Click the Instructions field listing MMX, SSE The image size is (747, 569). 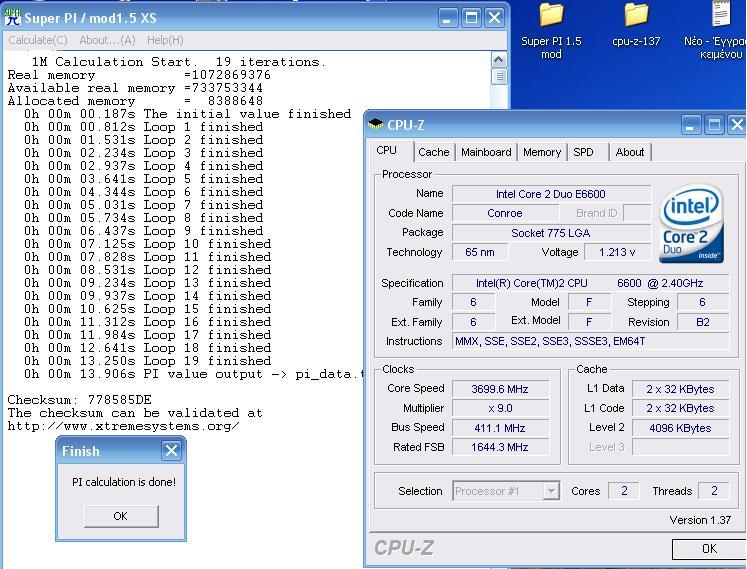[x=590, y=341]
